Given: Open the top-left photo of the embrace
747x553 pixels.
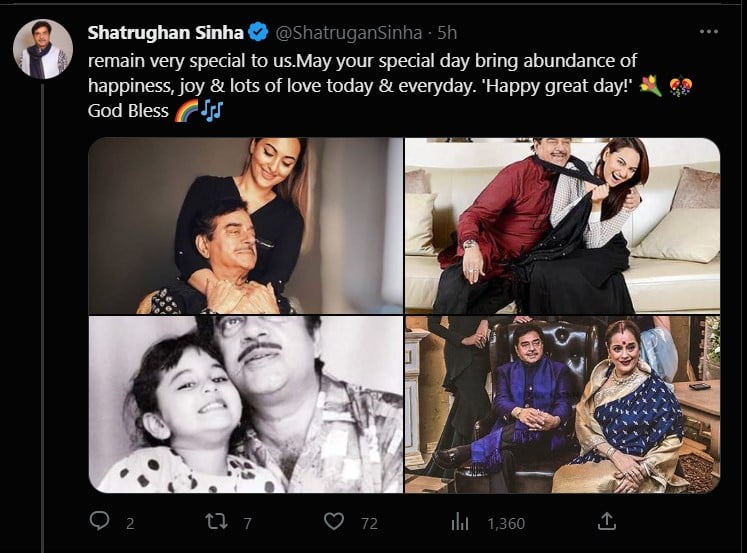Looking at the screenshot, I should tap(245, 226).
